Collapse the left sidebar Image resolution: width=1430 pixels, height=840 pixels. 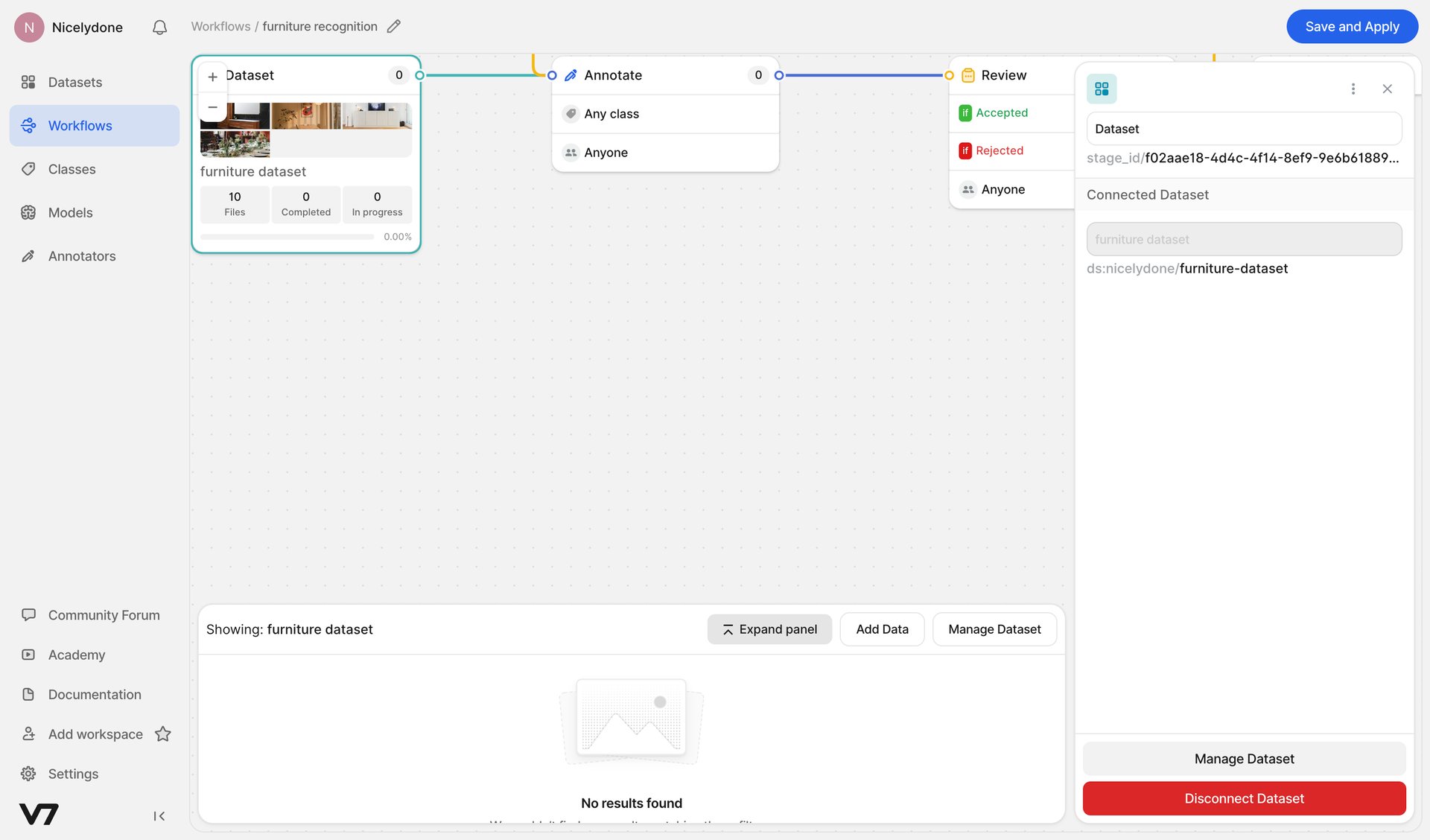click(159, 815)
